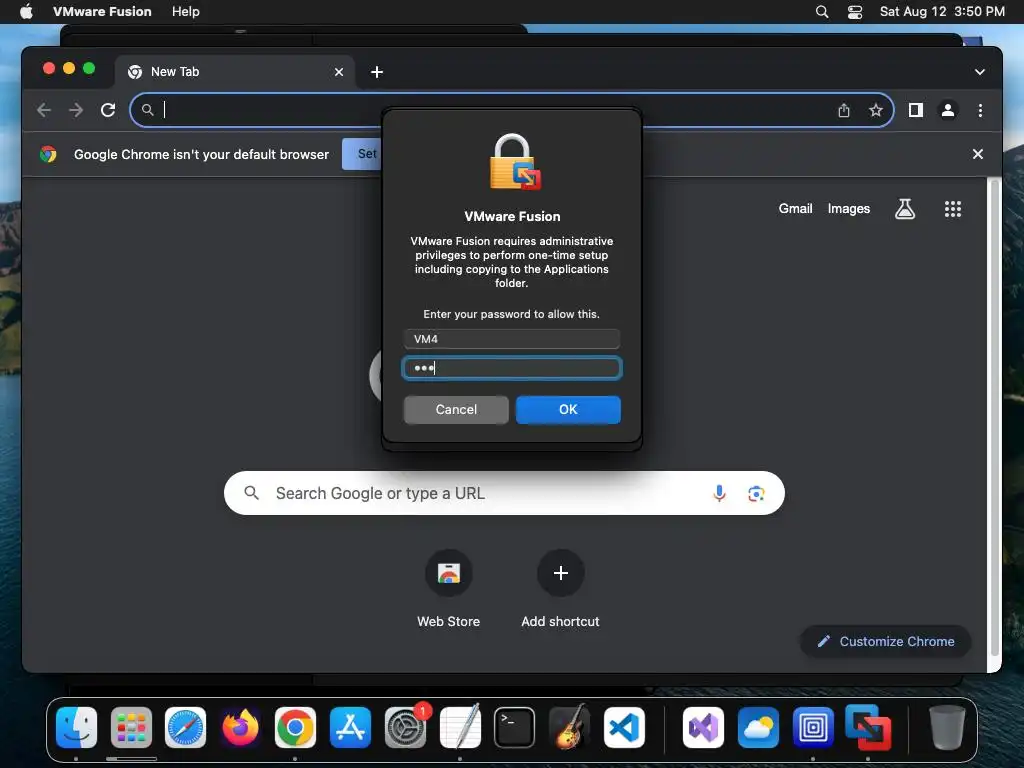Viewport: 1024px width, 768px height.
Task: Click the VM4 username field
Action: [511, 339]
